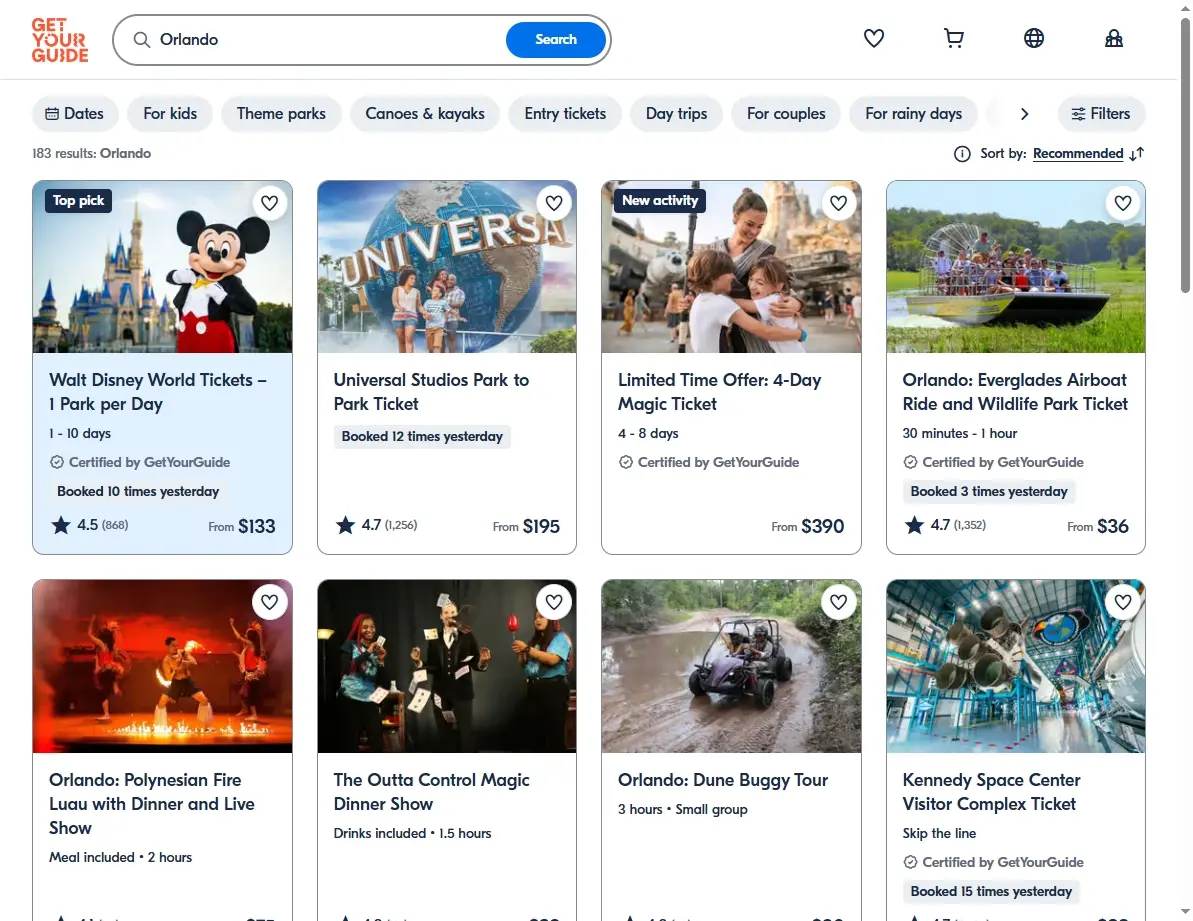Select the For kids filter chip

point(170,114)
